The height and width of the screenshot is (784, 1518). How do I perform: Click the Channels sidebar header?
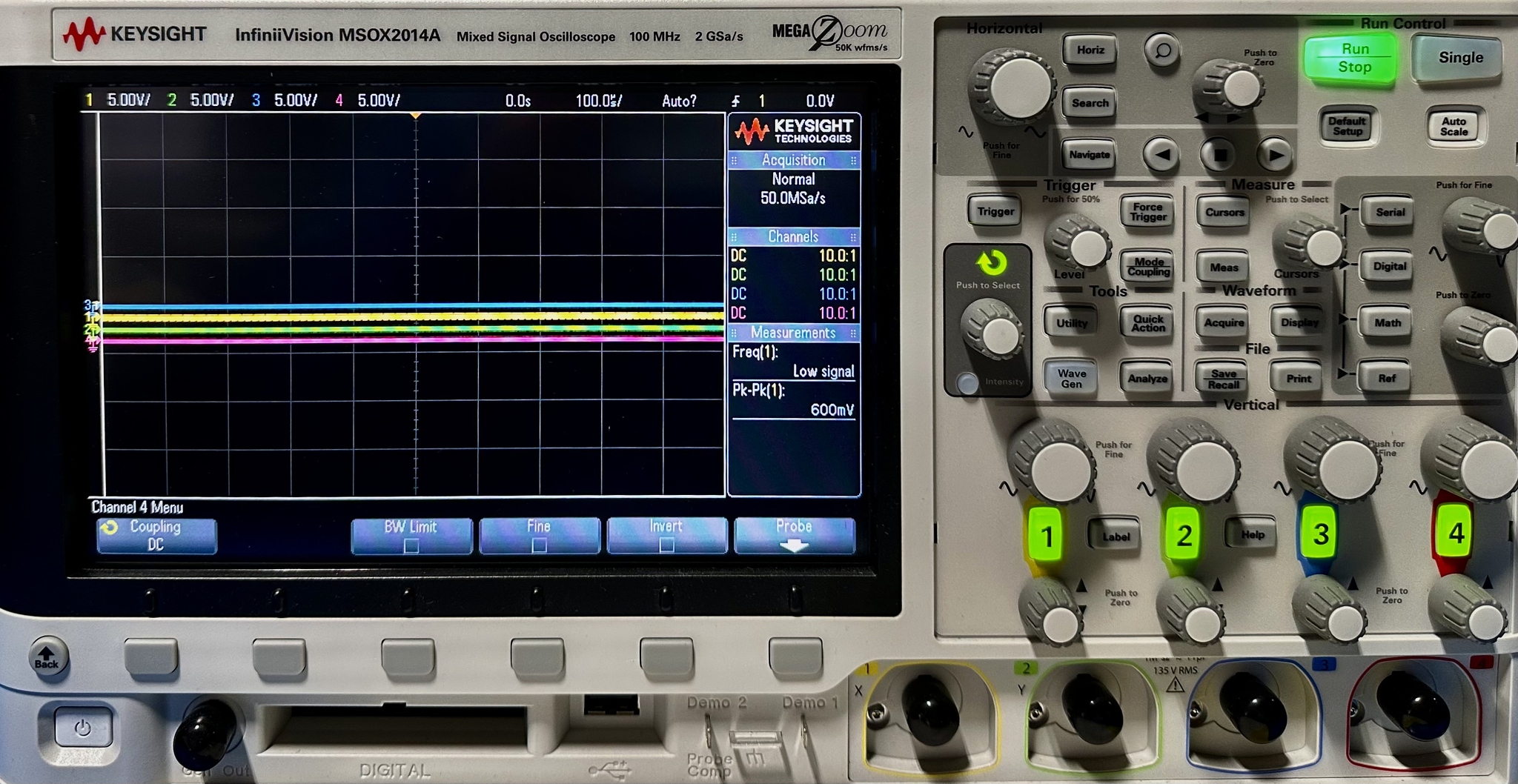tap(794, 236)
